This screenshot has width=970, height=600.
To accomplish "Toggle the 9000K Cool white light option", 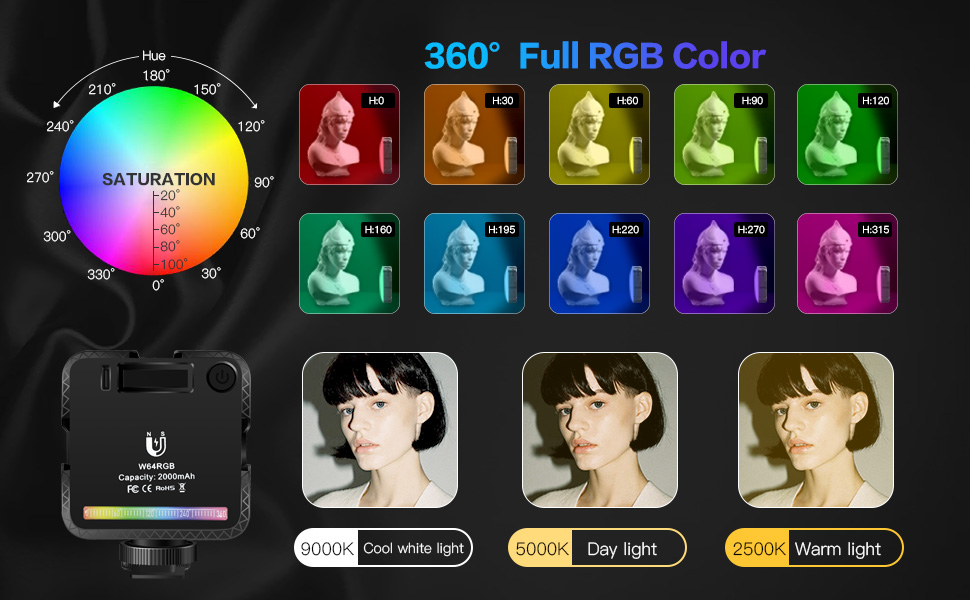I will (x=383, y=548).
